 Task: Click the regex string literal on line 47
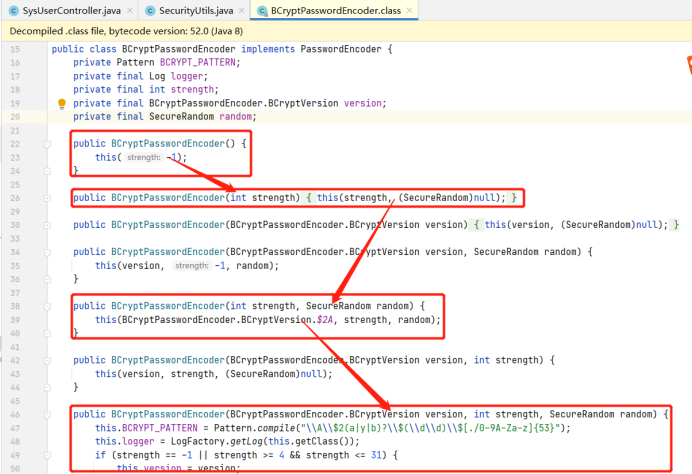click(430, 428)
